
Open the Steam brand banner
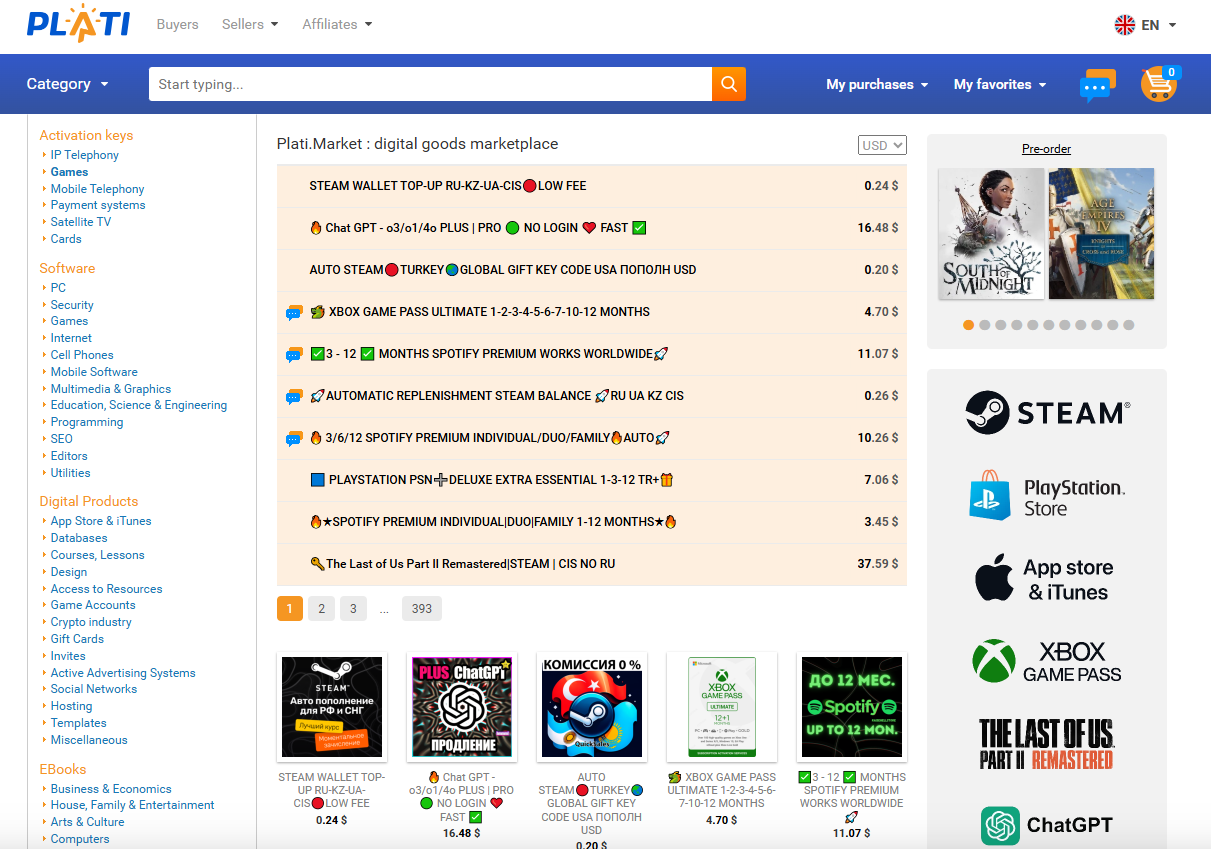[x=1047, y=412]
